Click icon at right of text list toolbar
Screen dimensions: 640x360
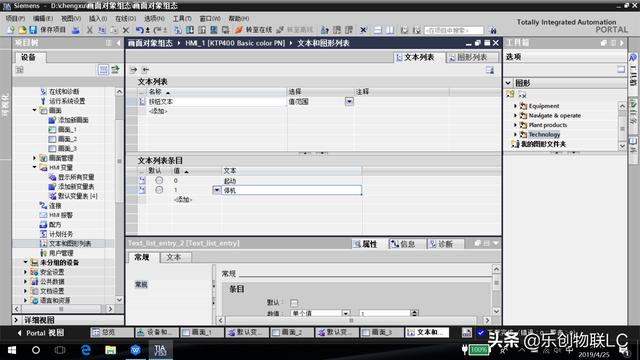[x=490, y=70]
